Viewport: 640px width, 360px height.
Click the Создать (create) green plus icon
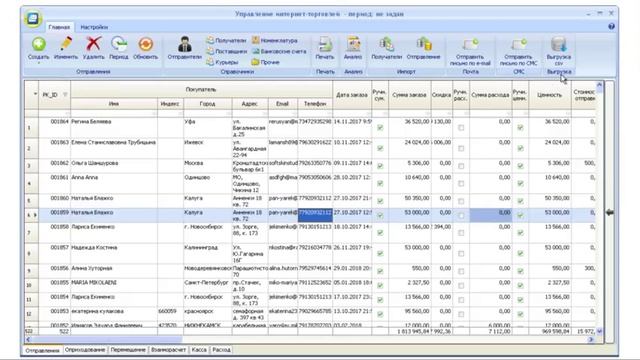39,44
